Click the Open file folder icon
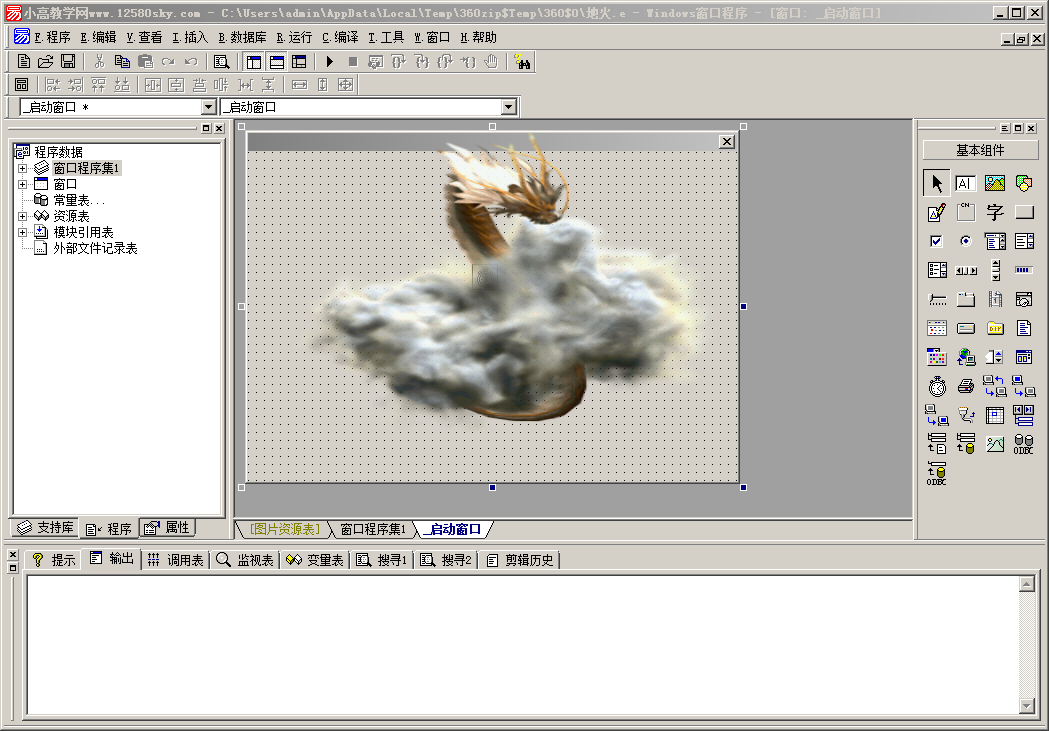1049x731 pixels. pyautogui.click(x=45, y=62)
